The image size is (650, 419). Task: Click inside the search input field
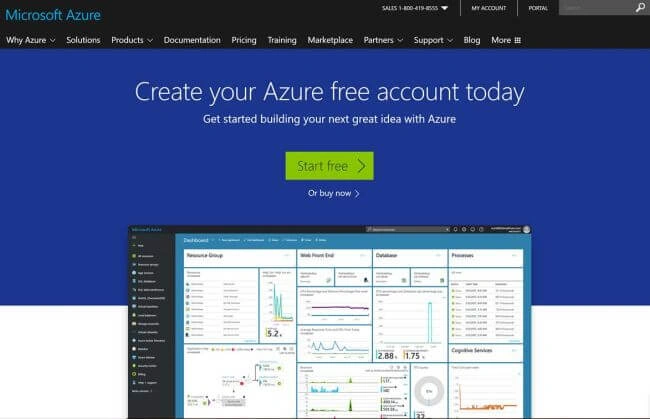pyautogui.click(x=597, y=8)
